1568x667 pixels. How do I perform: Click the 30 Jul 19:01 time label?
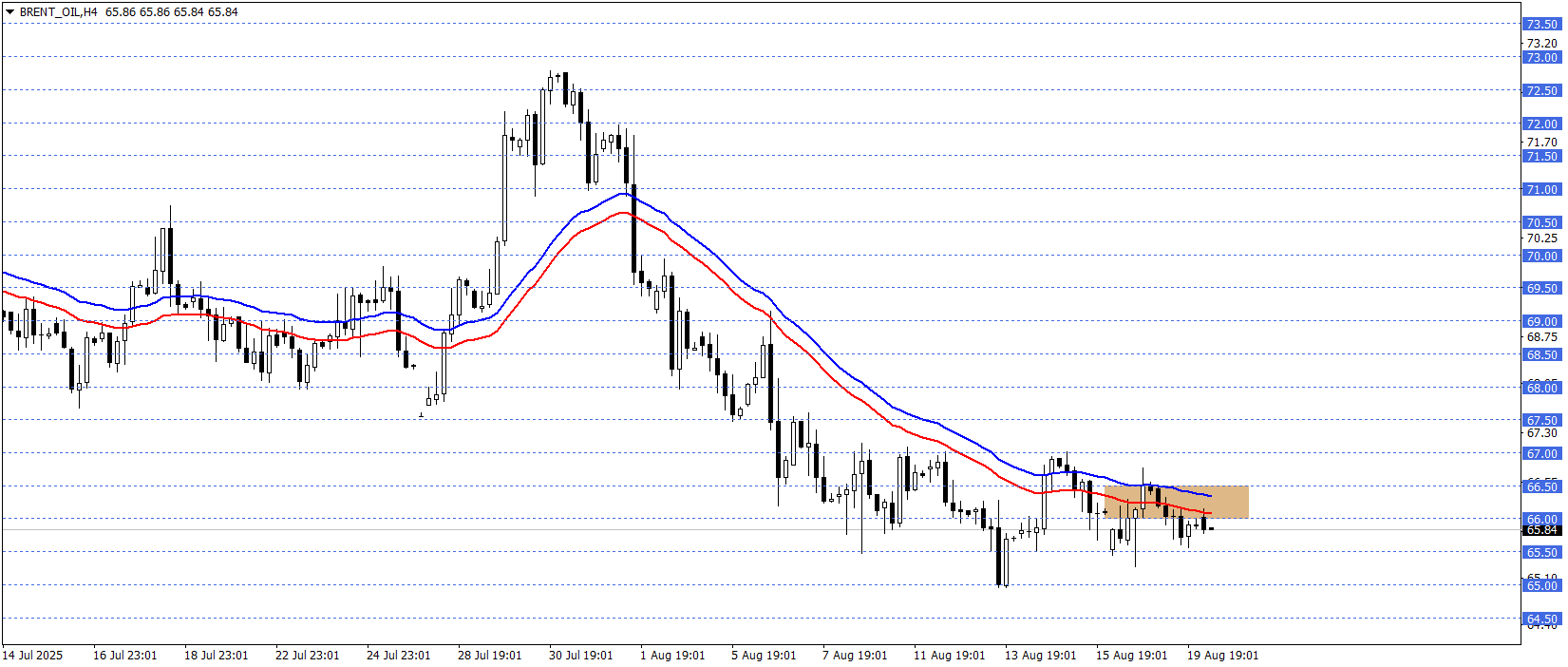tap(581, 656)
